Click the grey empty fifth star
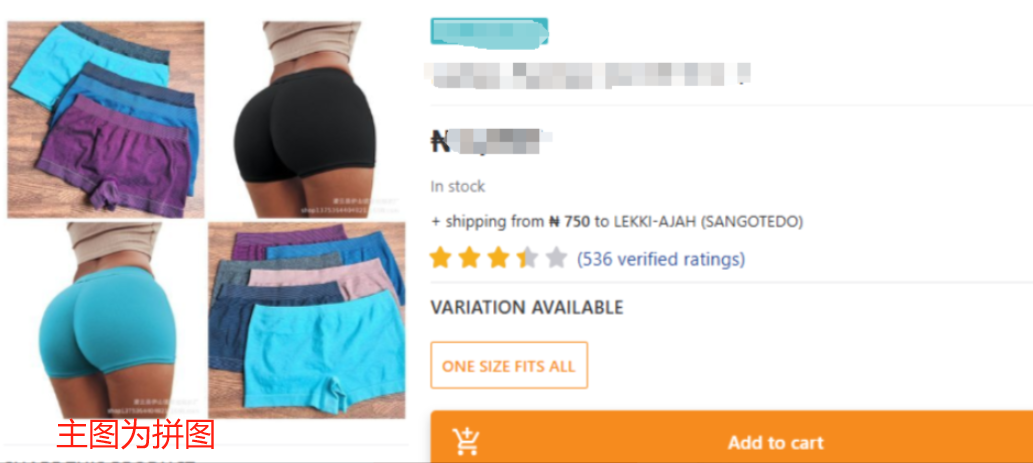Screen dimensions: 1033x463 click(556, 258)
